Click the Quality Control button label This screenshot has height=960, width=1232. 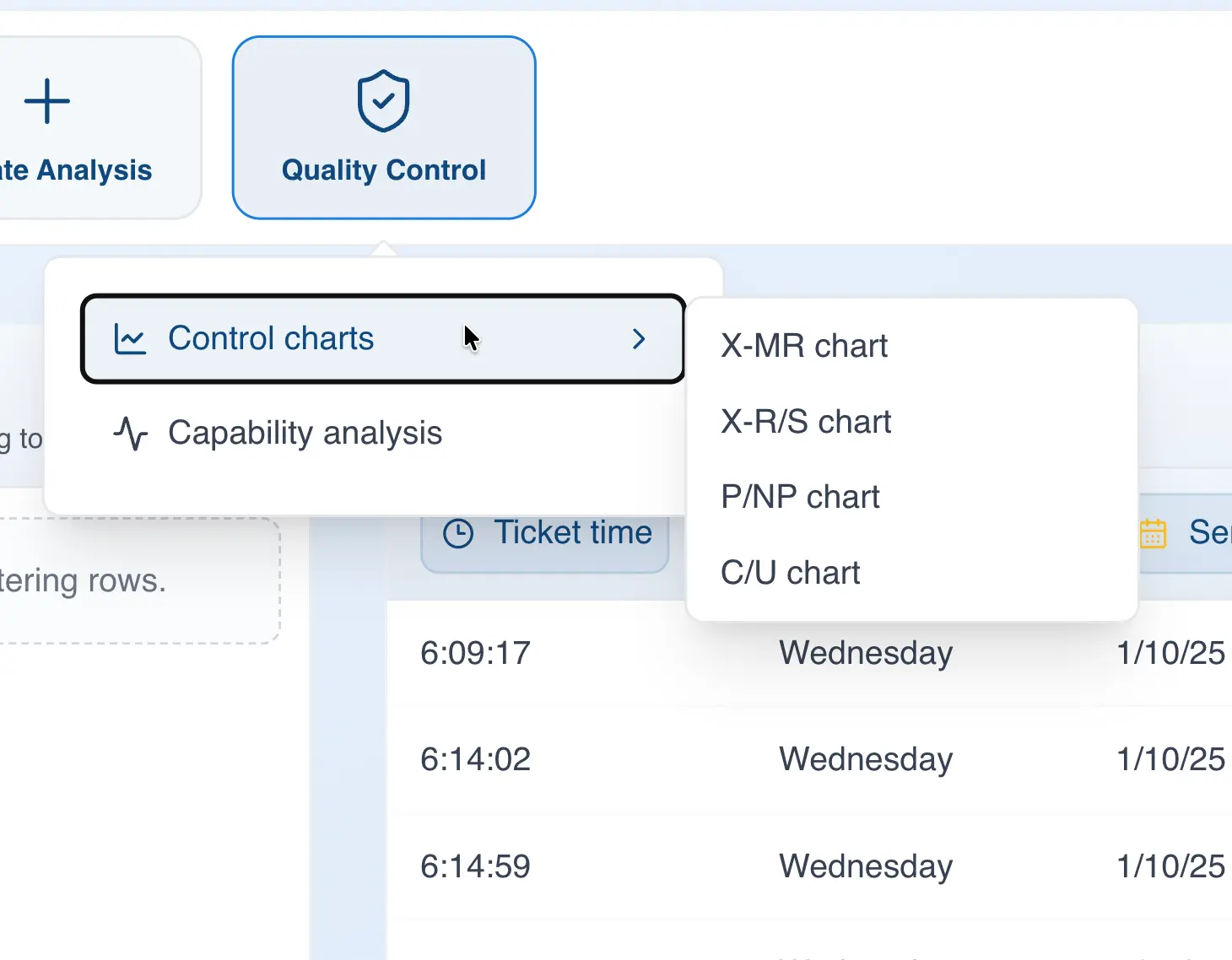(383, 170)
